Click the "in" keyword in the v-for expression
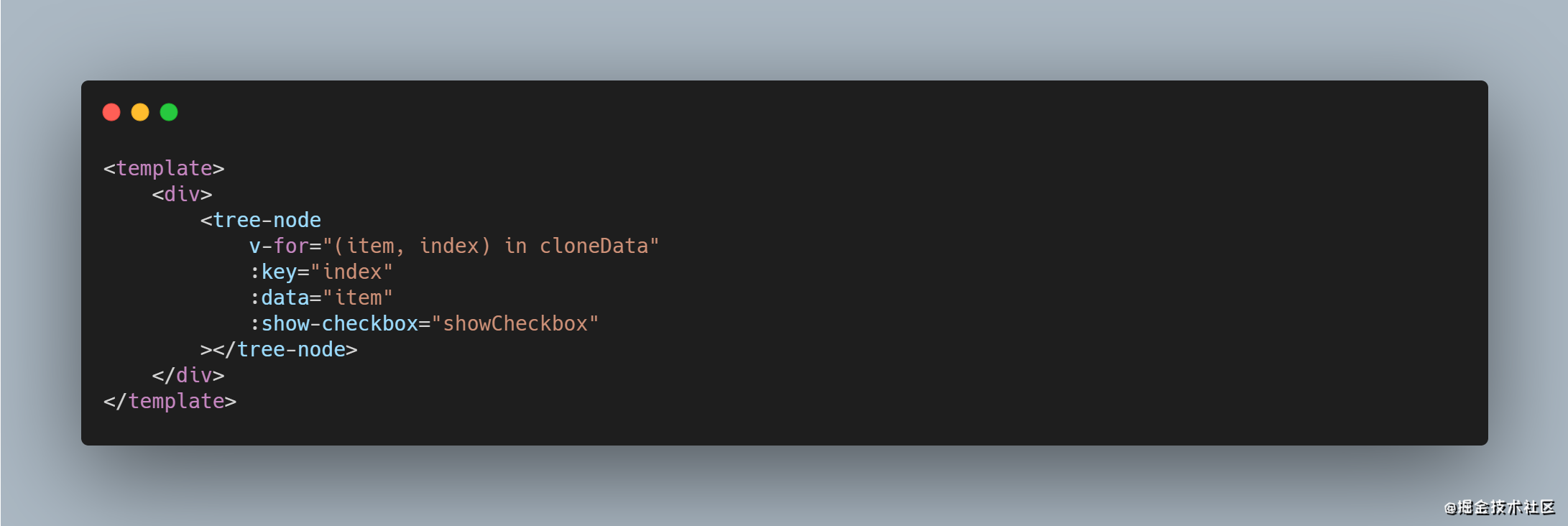 pyautogui.click(x=515, y=246)
